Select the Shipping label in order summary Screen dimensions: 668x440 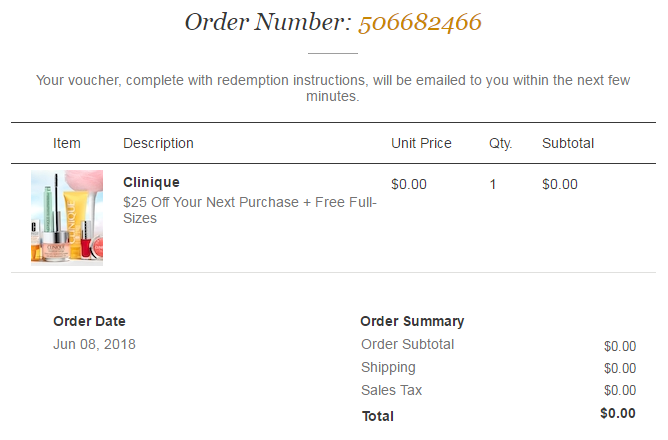pyautogui.click(x=388, y=367)
